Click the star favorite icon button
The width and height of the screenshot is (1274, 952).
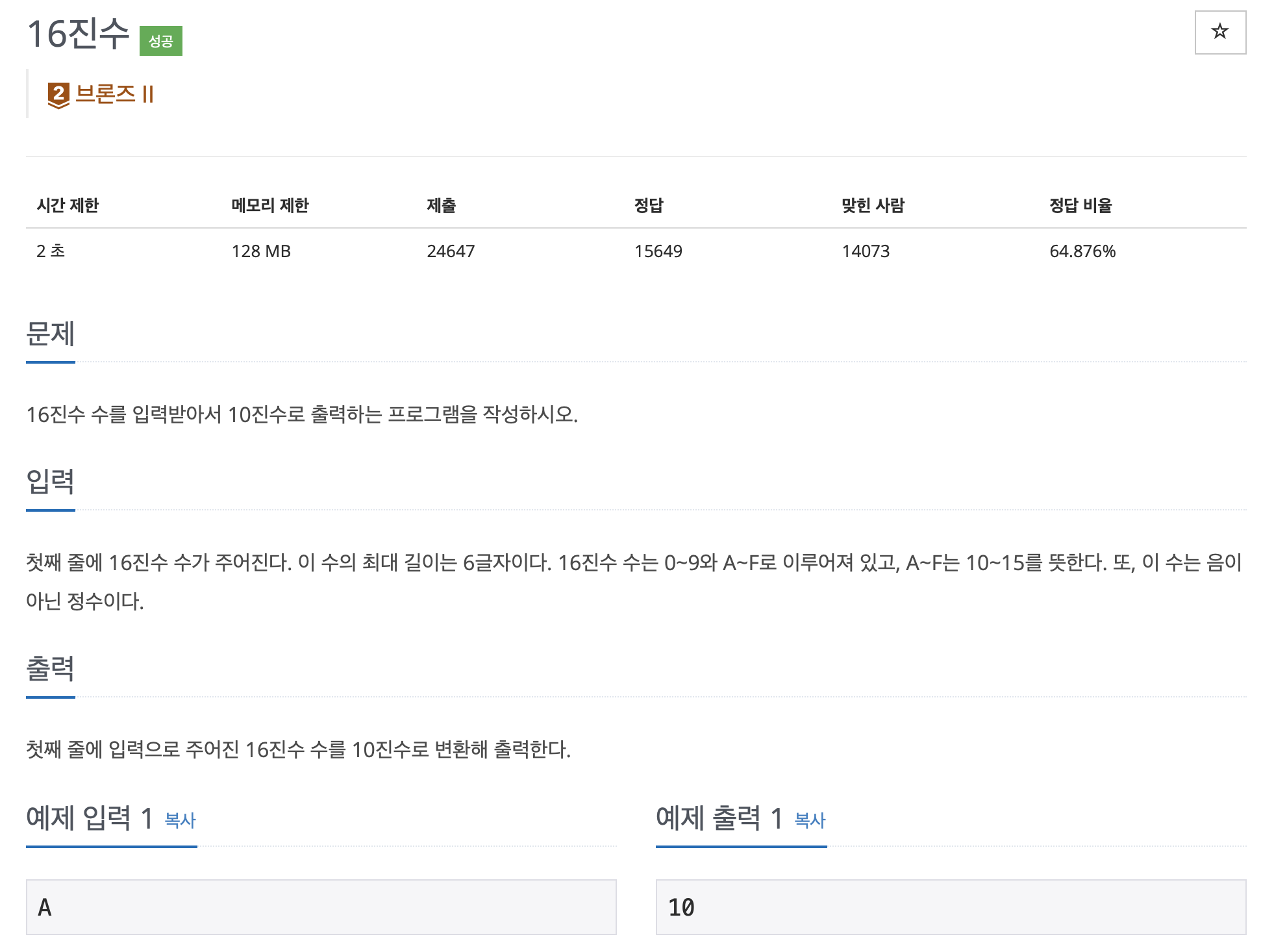[x=1219, y=32]
